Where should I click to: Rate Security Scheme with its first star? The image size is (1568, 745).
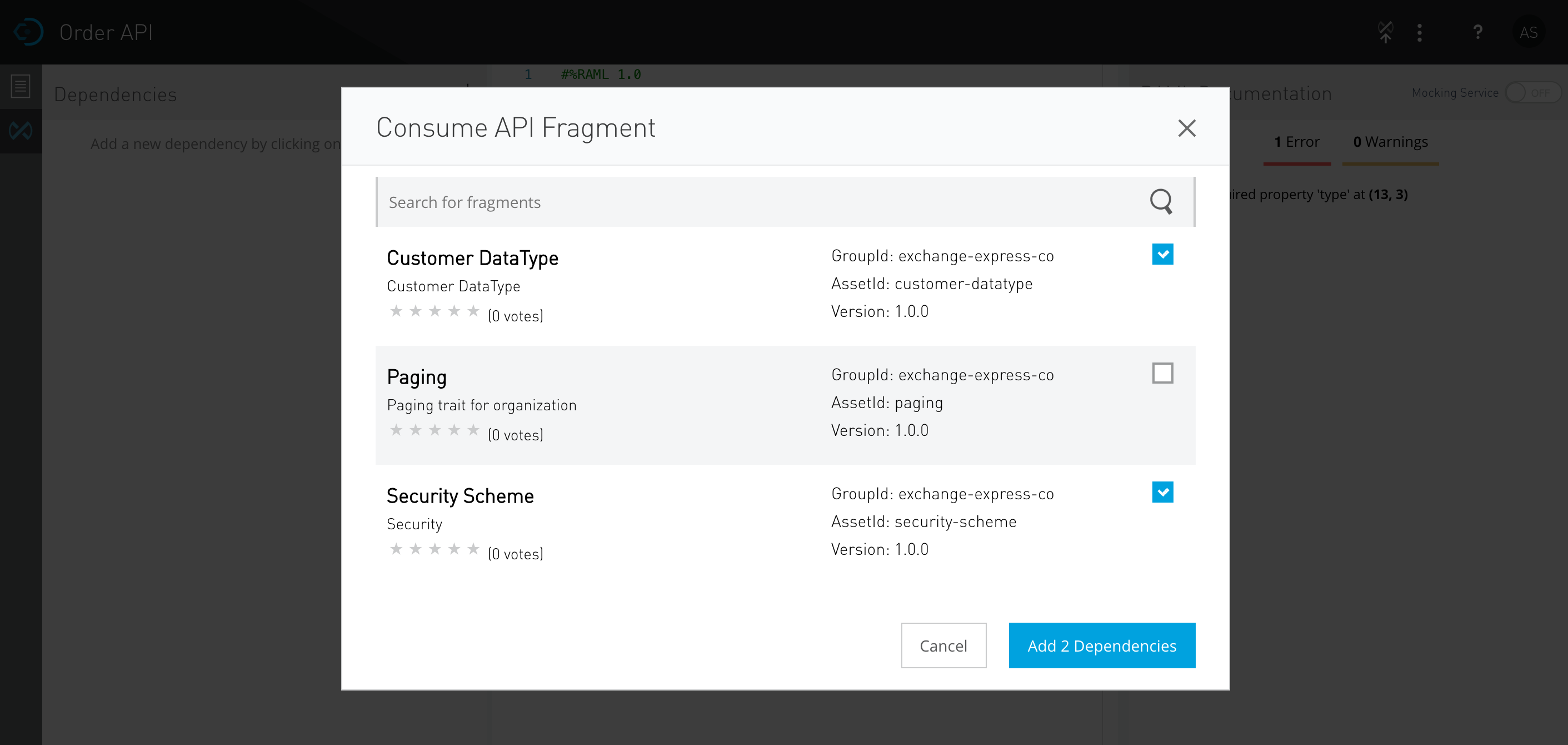(396, 549)
